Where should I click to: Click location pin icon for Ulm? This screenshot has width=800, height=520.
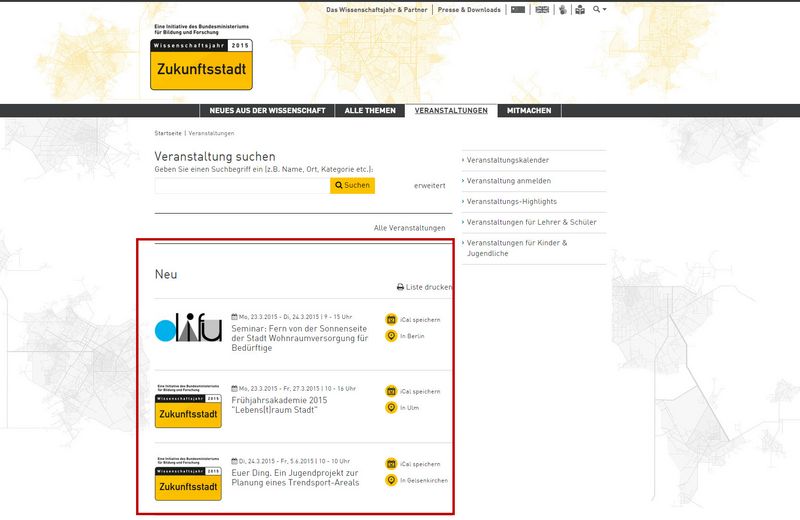tap(392, 407)
